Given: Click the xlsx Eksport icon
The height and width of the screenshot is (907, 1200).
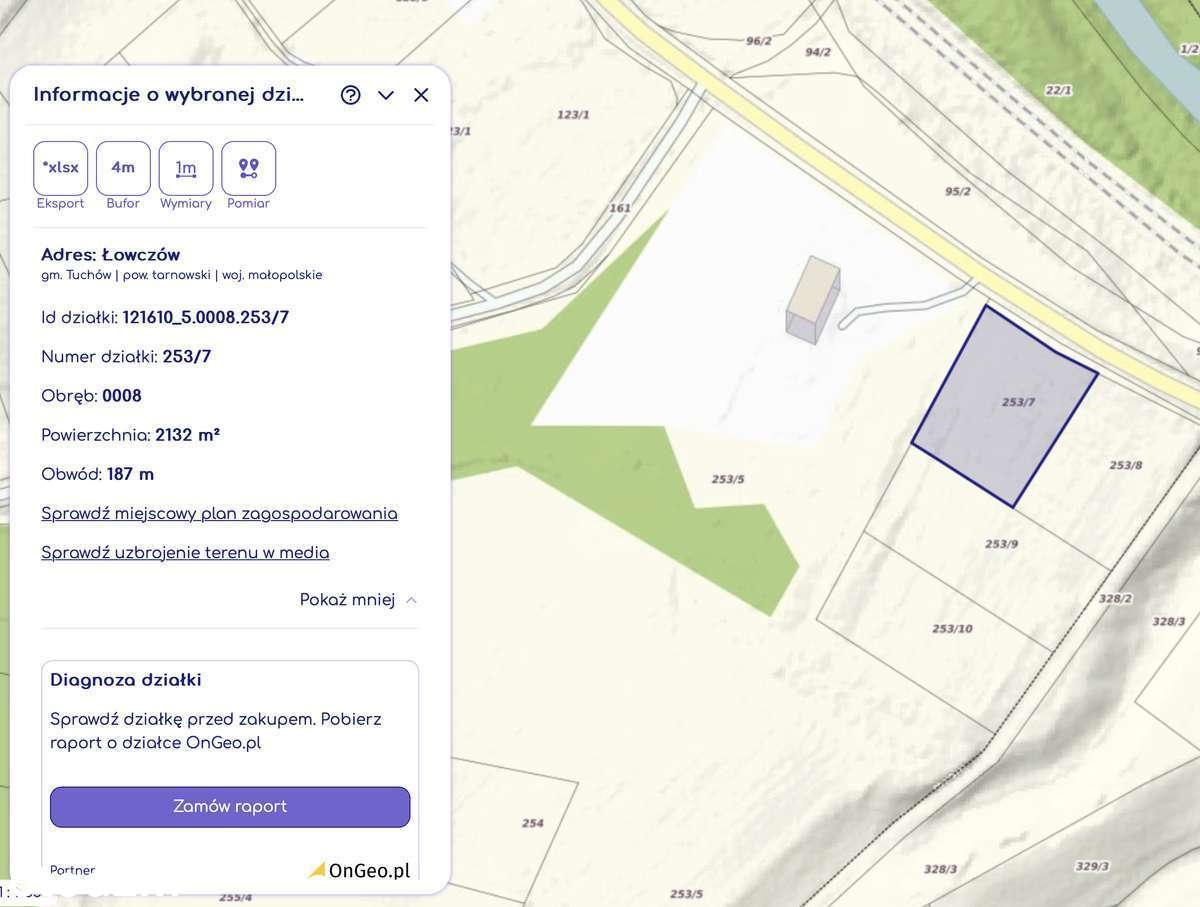Looking at the screenshot, I should click(x=60, y=168).
